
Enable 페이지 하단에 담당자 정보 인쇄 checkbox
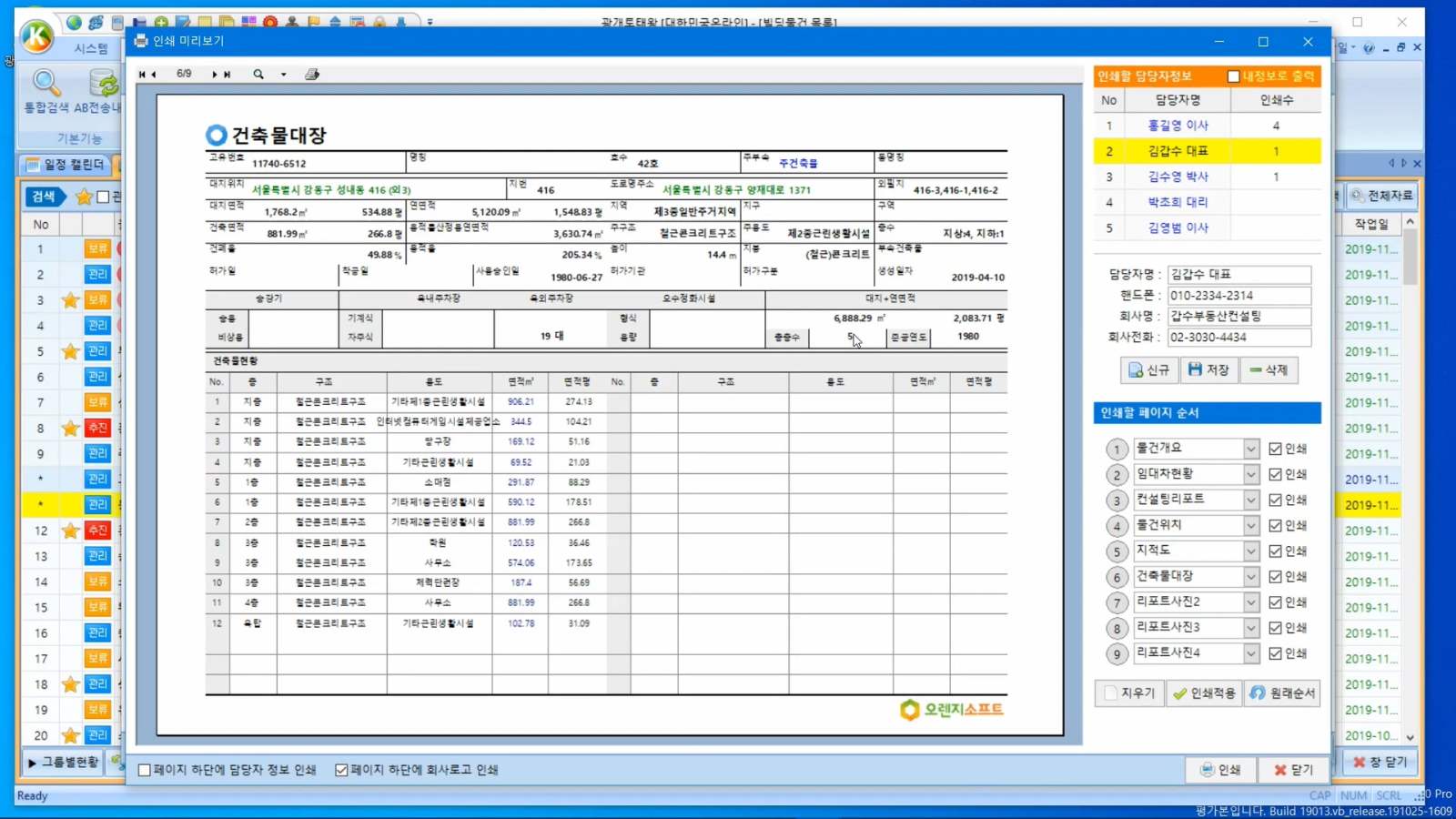pos(145,770)
